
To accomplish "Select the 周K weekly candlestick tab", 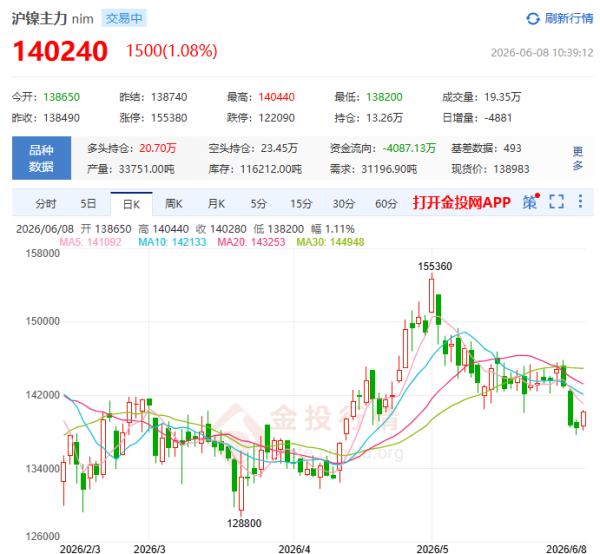I will click(174, 204).
